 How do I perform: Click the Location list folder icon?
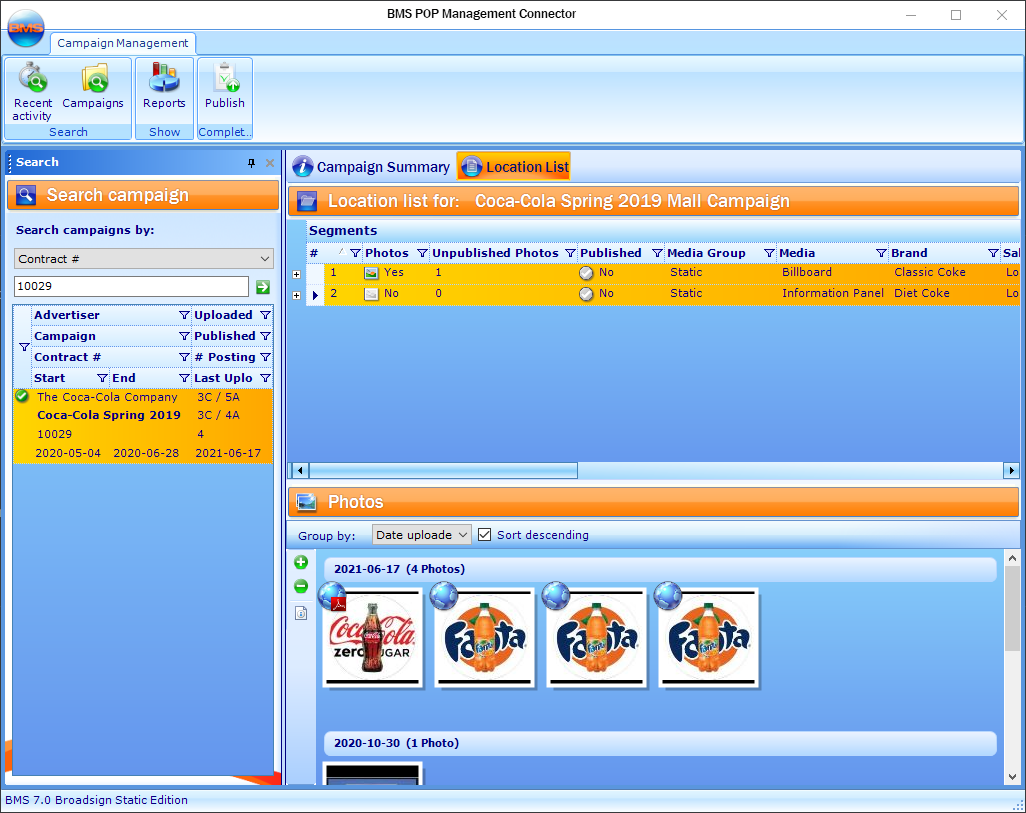[x=307, y=201]
